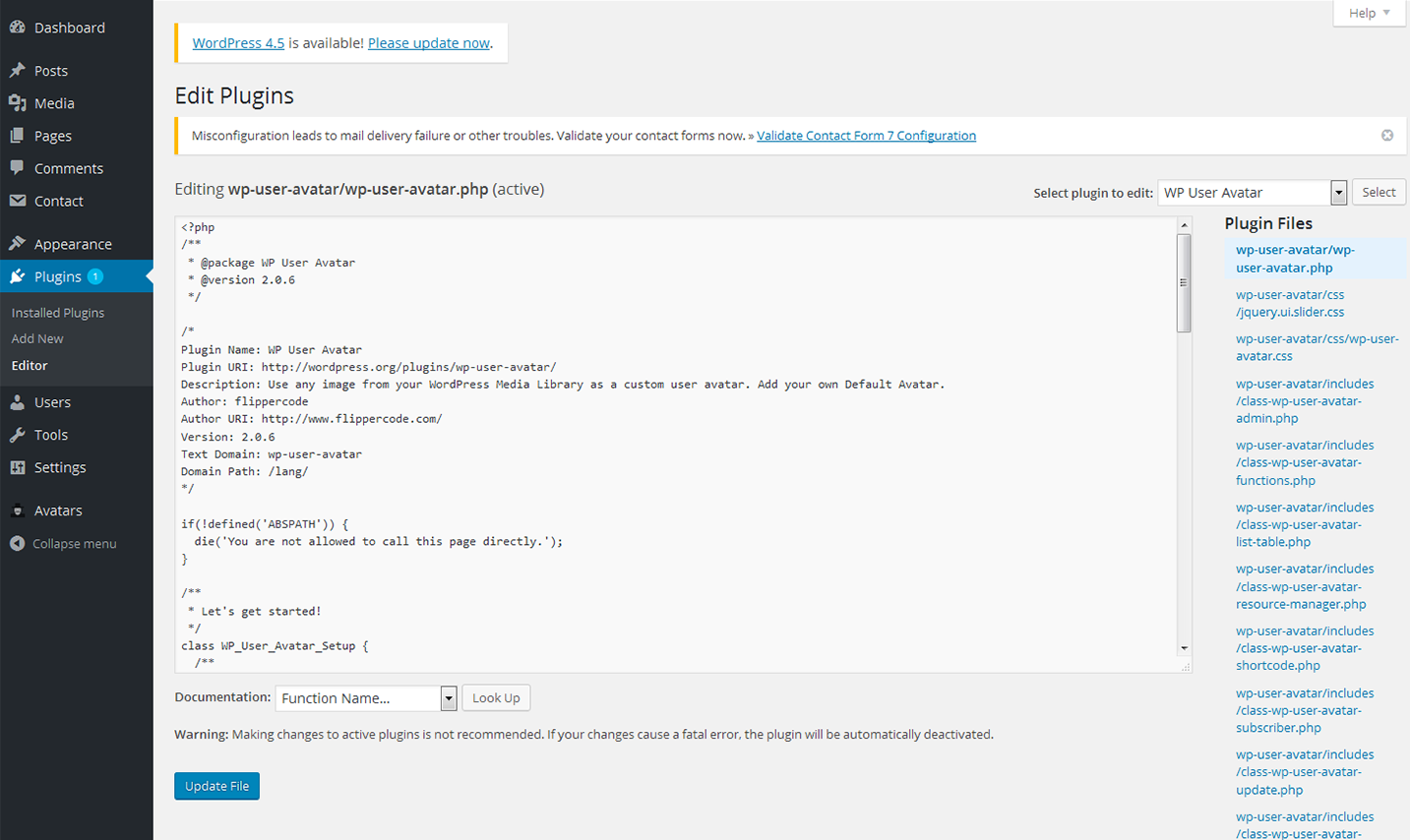1410x840 pixels.
Task: Open the WP User Avatar plugin dropdown
Action: [x=1338, y=193]
